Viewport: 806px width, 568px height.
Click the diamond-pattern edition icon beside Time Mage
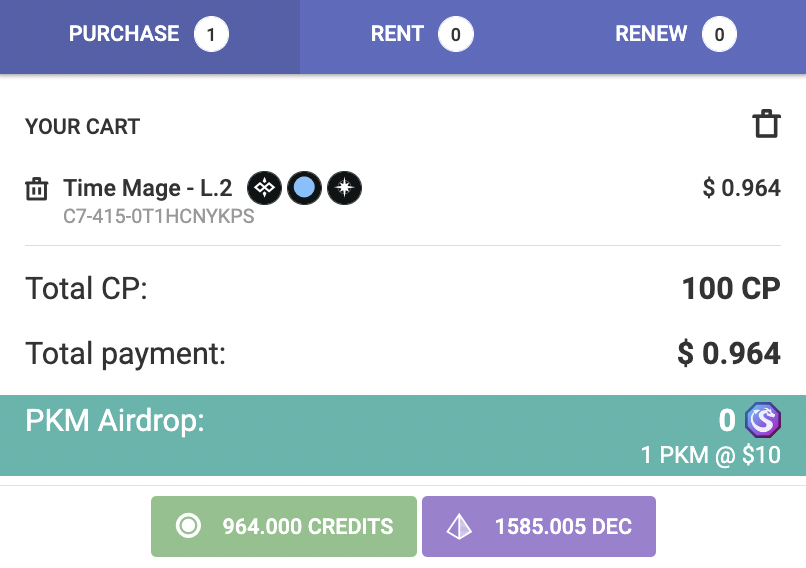point(264,188)
